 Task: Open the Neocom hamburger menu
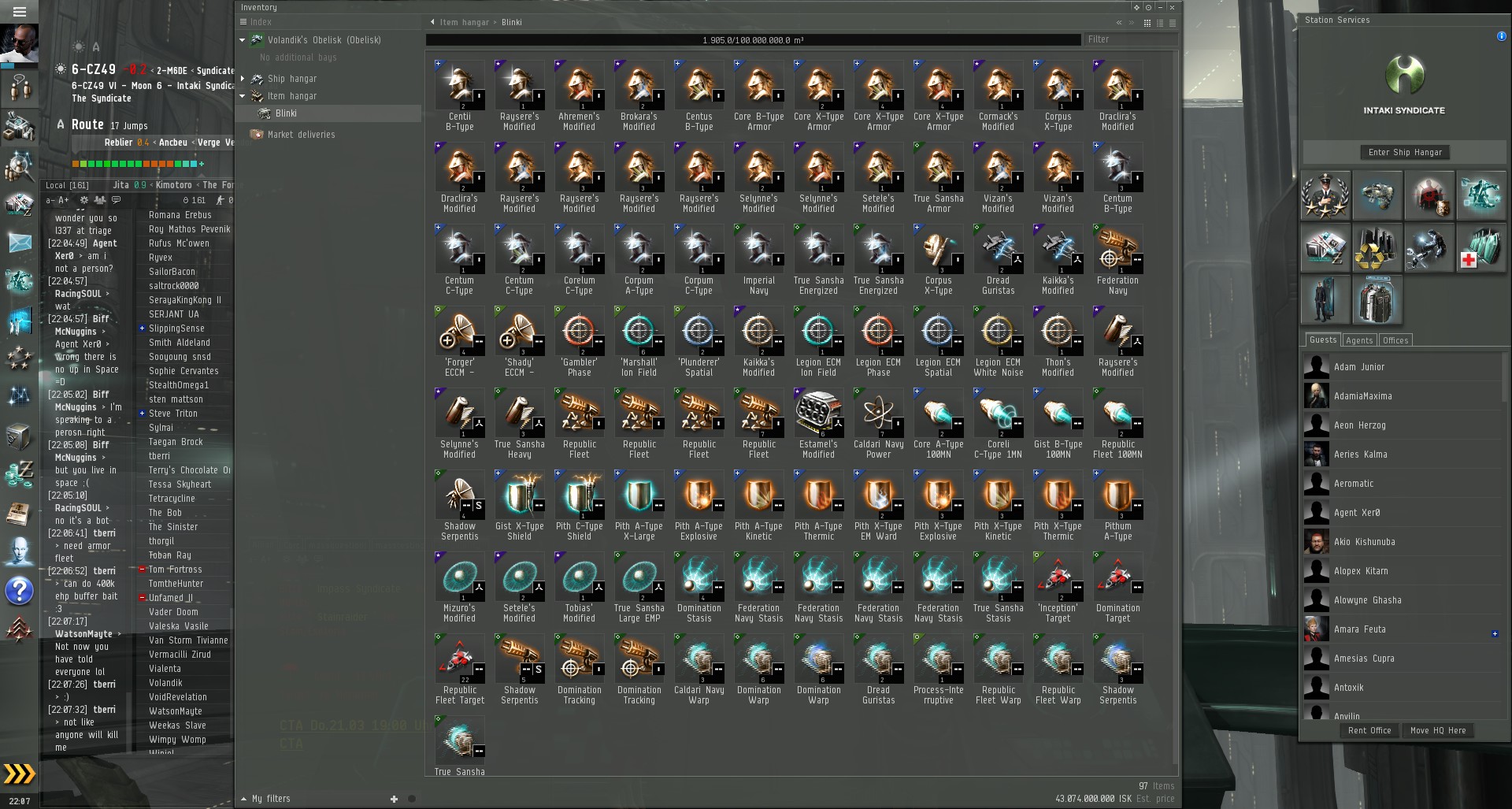point(20,11)
